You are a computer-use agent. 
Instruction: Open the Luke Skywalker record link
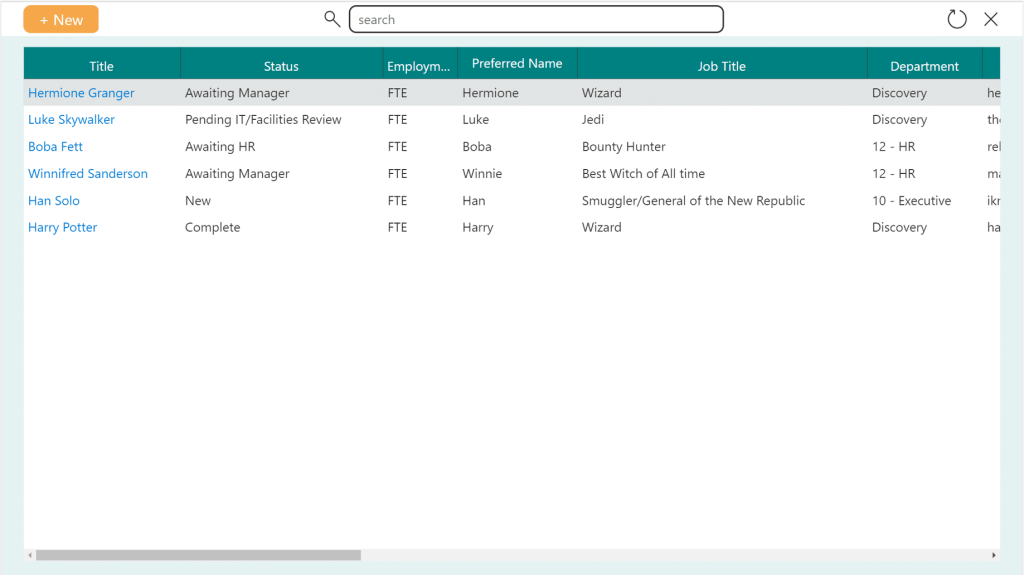(71, 120)
